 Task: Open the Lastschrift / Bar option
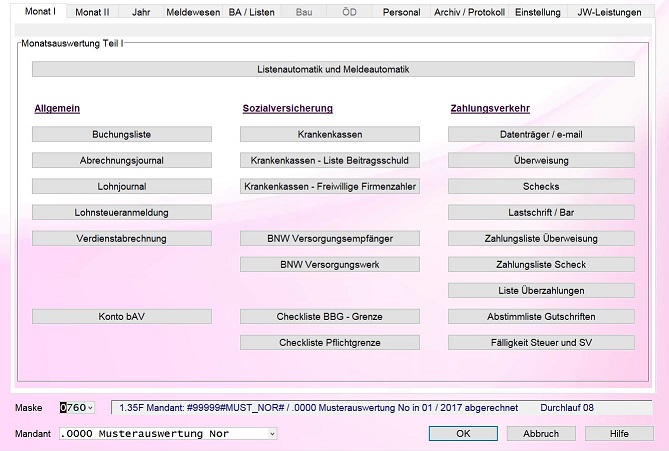(x=541, y=212)
